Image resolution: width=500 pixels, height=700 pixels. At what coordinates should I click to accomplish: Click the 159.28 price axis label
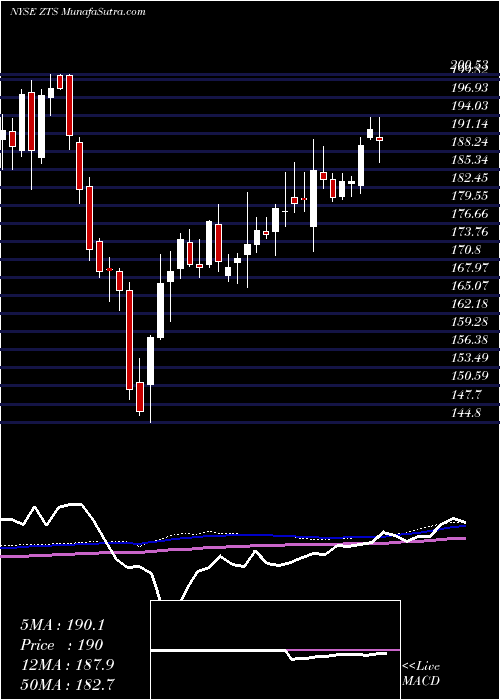(x=469, y=321)
